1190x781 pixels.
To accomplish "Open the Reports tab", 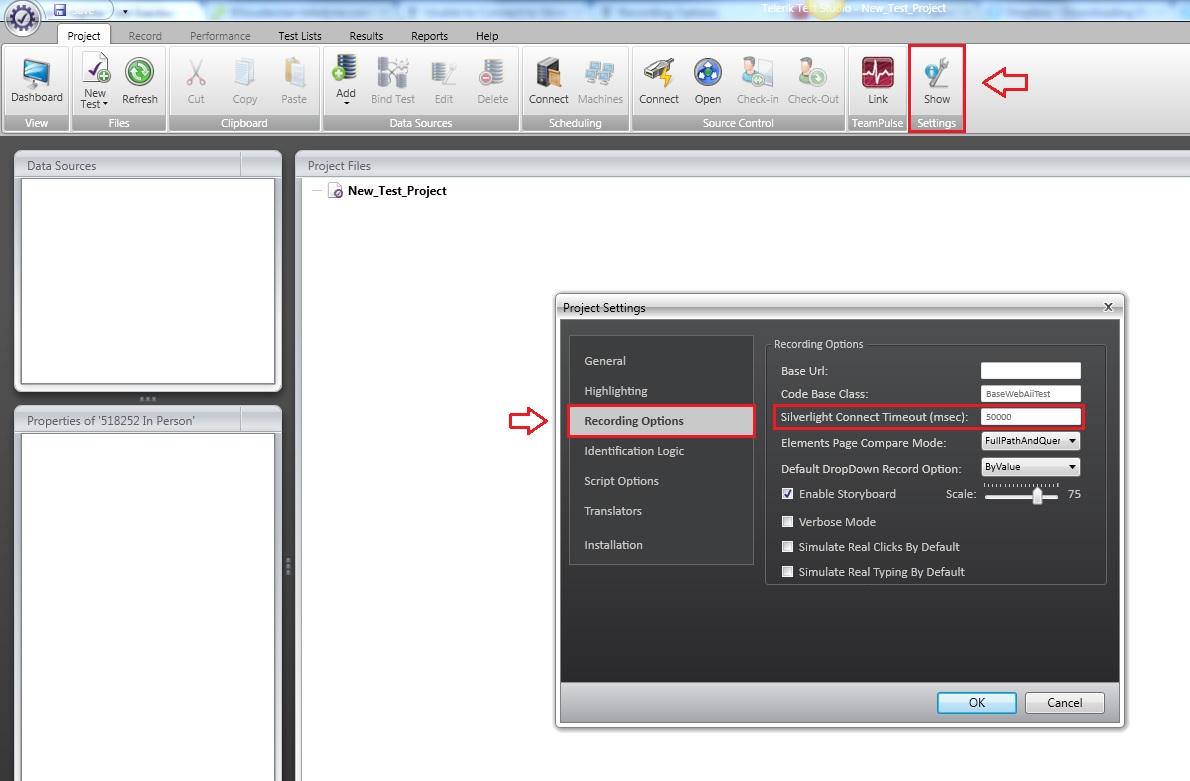I will [430, 36].
